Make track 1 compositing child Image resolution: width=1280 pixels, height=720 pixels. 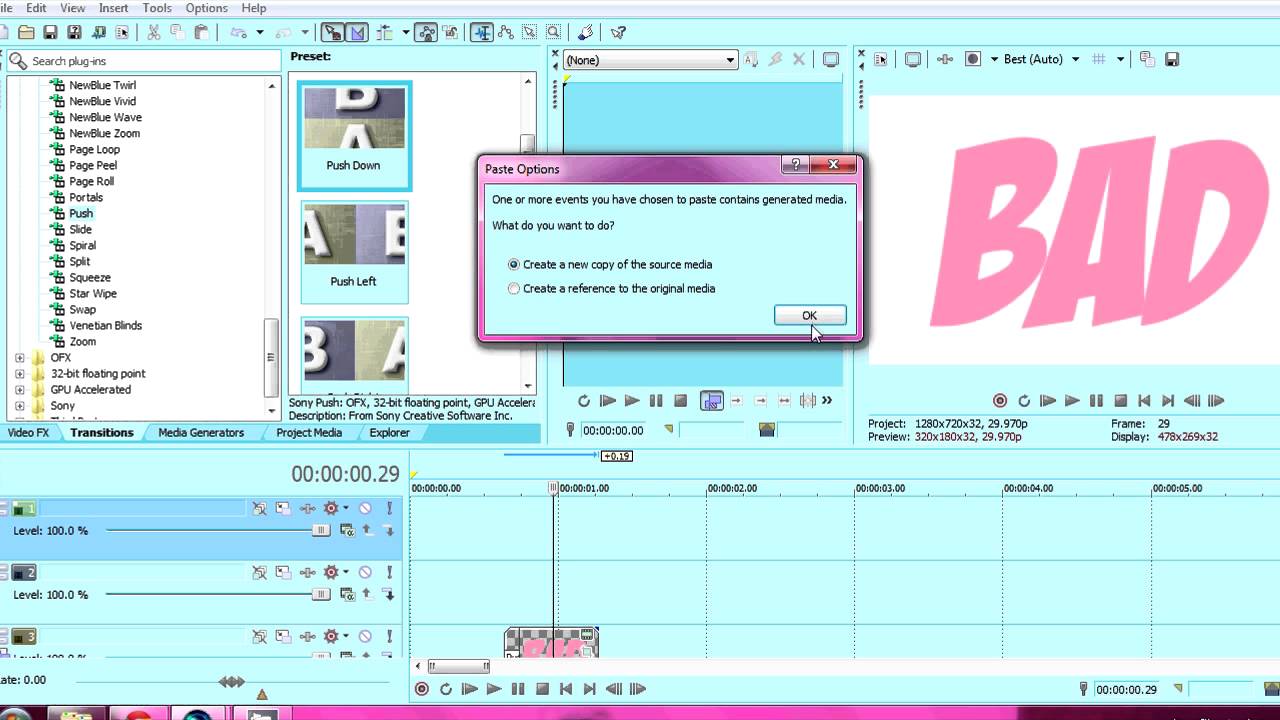click(x=389, y=530)
